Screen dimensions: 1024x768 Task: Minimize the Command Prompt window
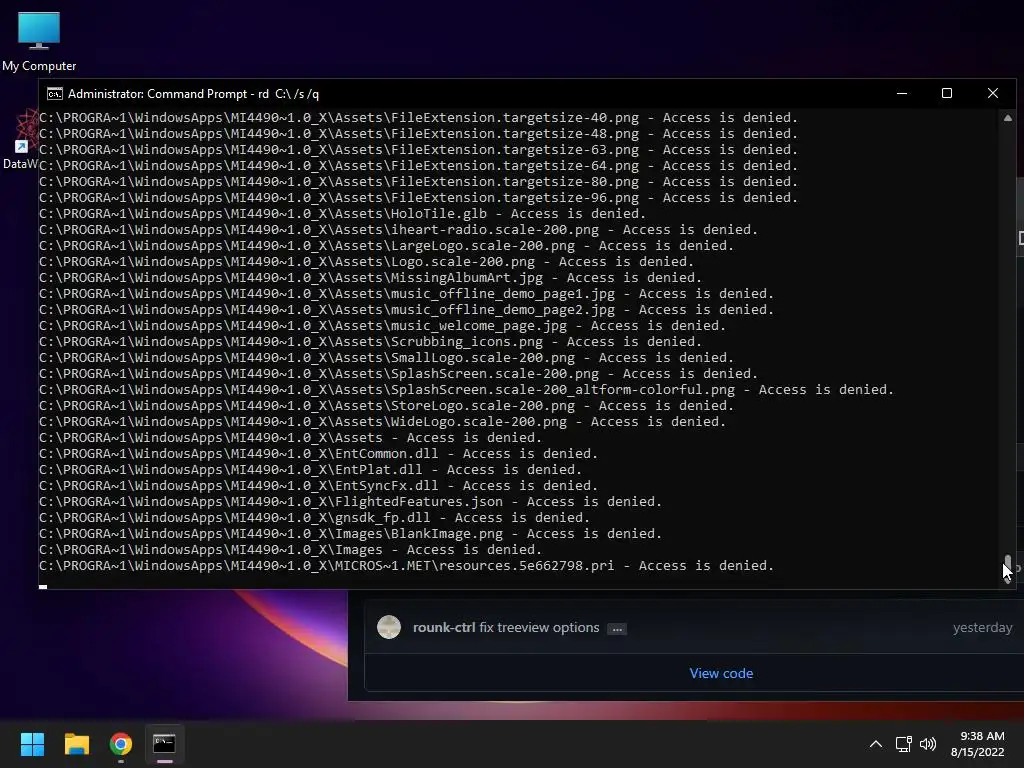tap(902, 93)
